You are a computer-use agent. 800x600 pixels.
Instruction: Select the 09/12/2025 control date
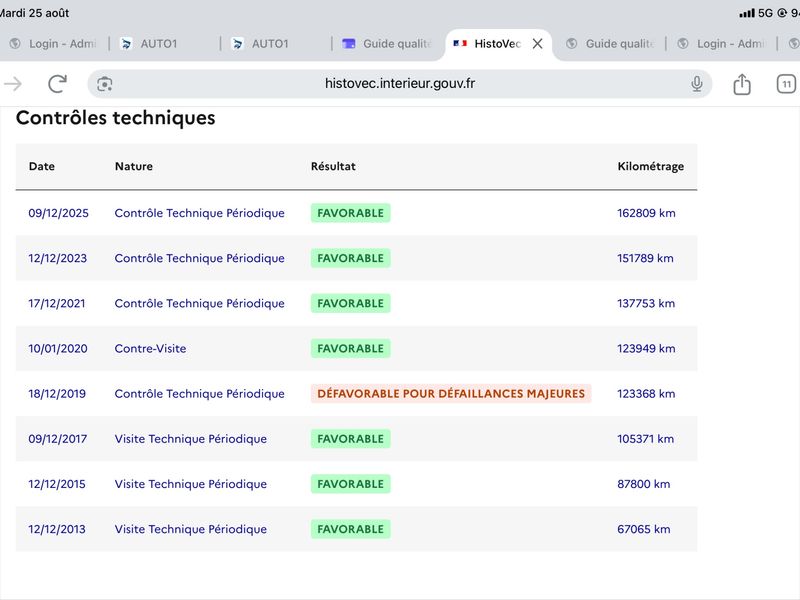tap(59, 213)
